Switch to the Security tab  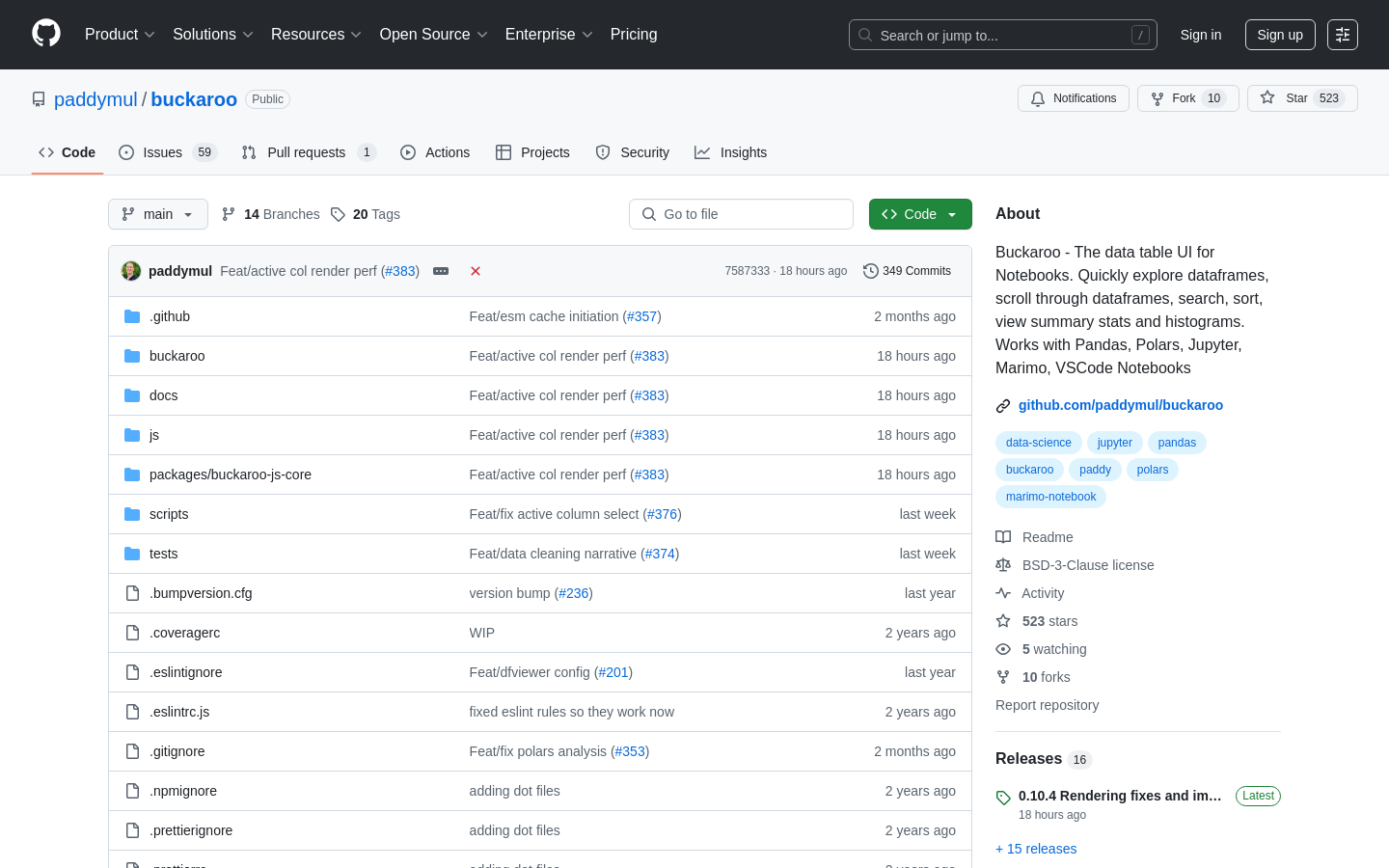(x=633, y=152)
